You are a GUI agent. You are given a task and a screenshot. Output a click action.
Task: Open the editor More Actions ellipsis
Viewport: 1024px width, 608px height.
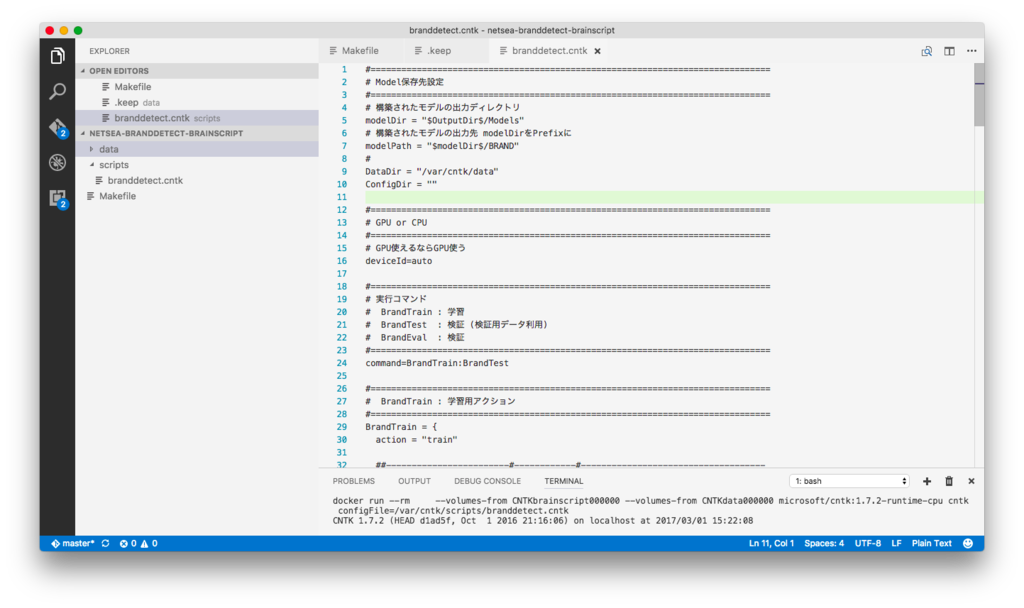pyautogui.click(x=972, y=51)
